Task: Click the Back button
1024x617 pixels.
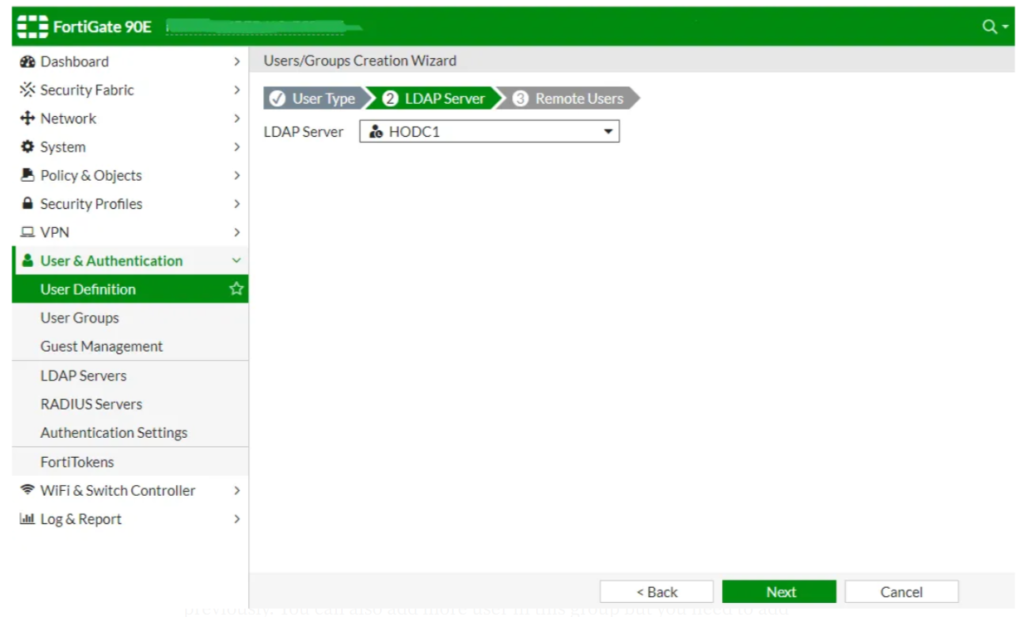Action: click(x=656, y=592)
